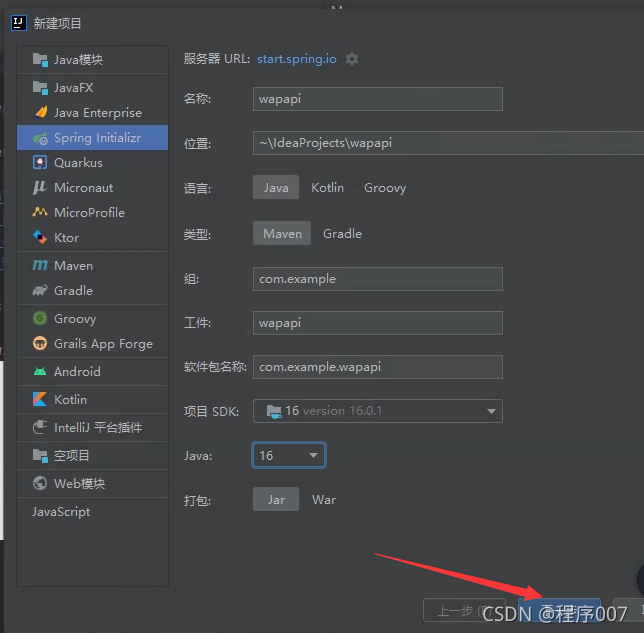The width and height of the screenshot is (644, 633).
Task: Click the 打包 label
Action: click(197, 500)
